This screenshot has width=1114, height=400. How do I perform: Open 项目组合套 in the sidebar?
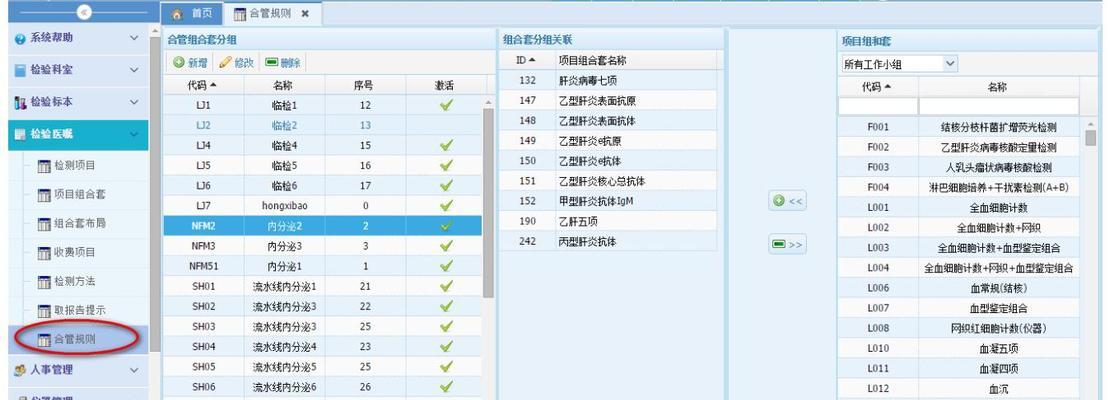(80, 195)
